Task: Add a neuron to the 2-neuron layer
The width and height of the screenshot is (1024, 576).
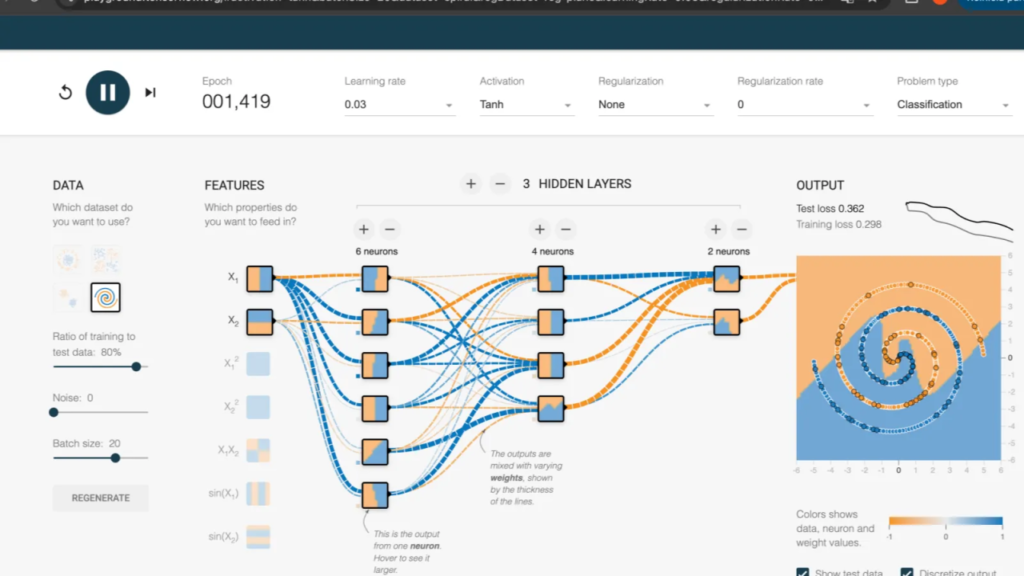Action: pos(716,229)
